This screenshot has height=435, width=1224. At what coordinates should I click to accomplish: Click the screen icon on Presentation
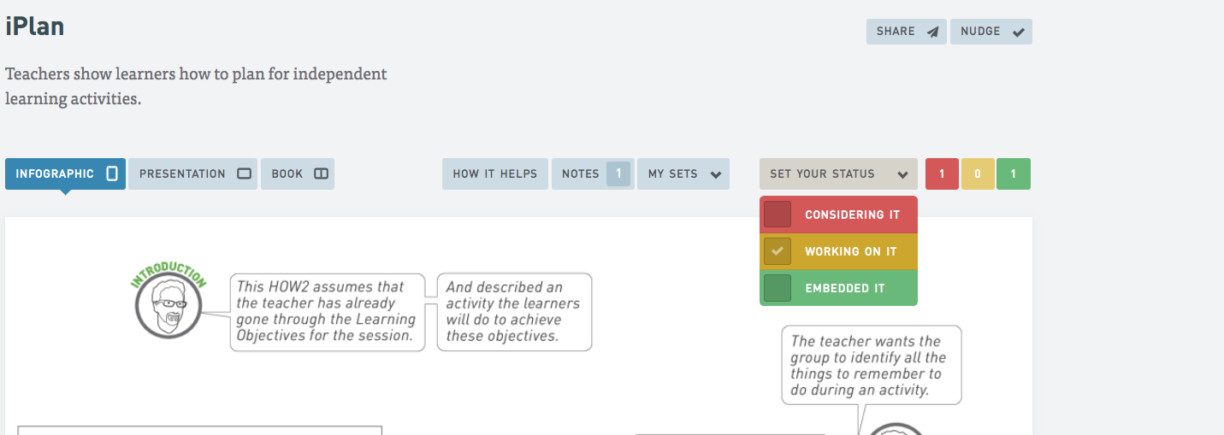click(x=244, y=174)
